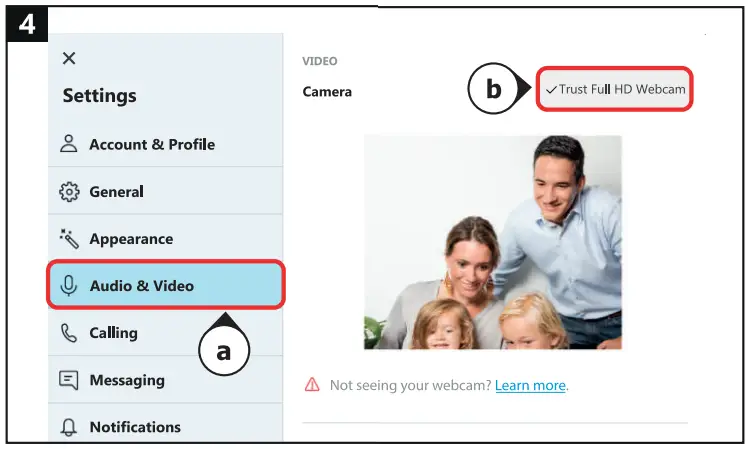Click the Settings title text
The image size is (748, 449).
click(99, 96)
